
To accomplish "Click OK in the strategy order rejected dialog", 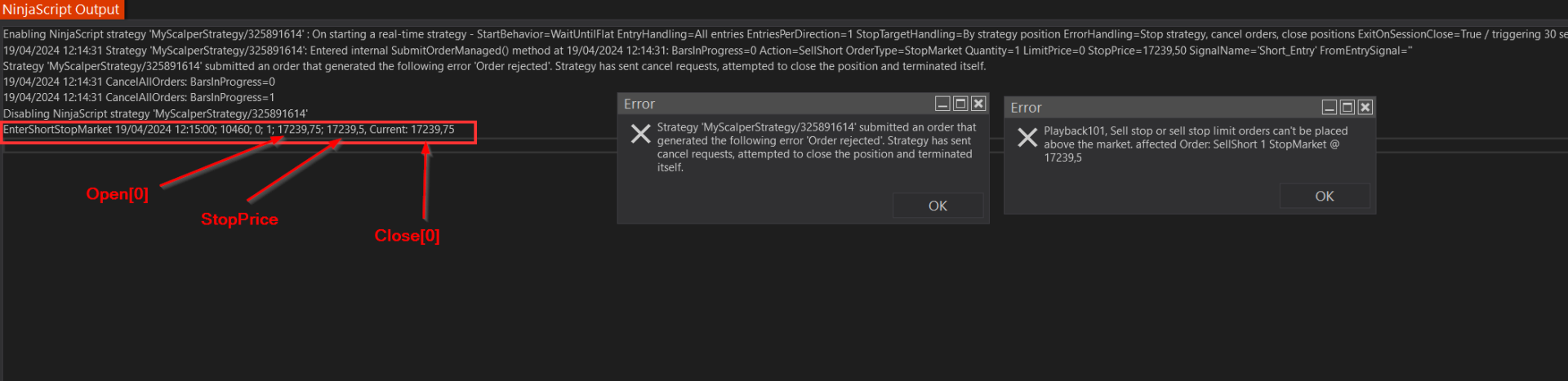I will click(938, 206).
